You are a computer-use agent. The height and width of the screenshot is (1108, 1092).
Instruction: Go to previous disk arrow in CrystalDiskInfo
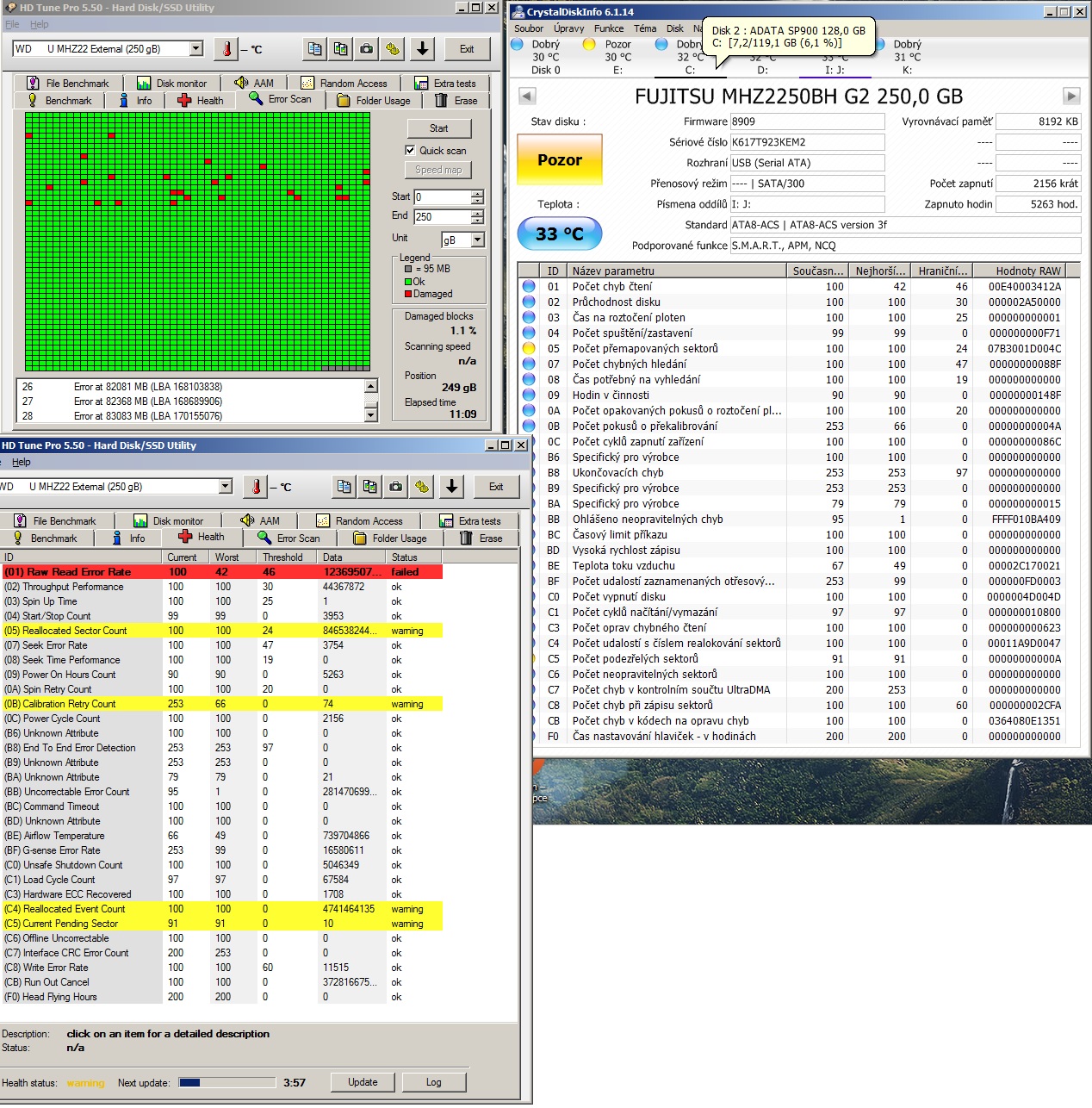pos(527,96)
